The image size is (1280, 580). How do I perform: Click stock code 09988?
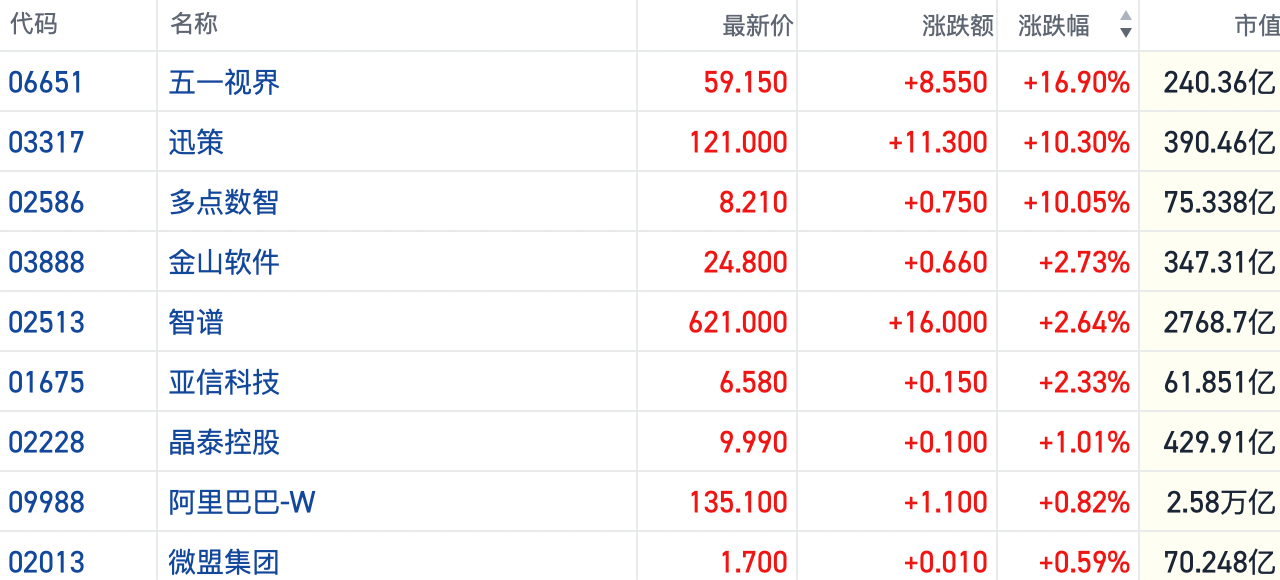[46, 502]
